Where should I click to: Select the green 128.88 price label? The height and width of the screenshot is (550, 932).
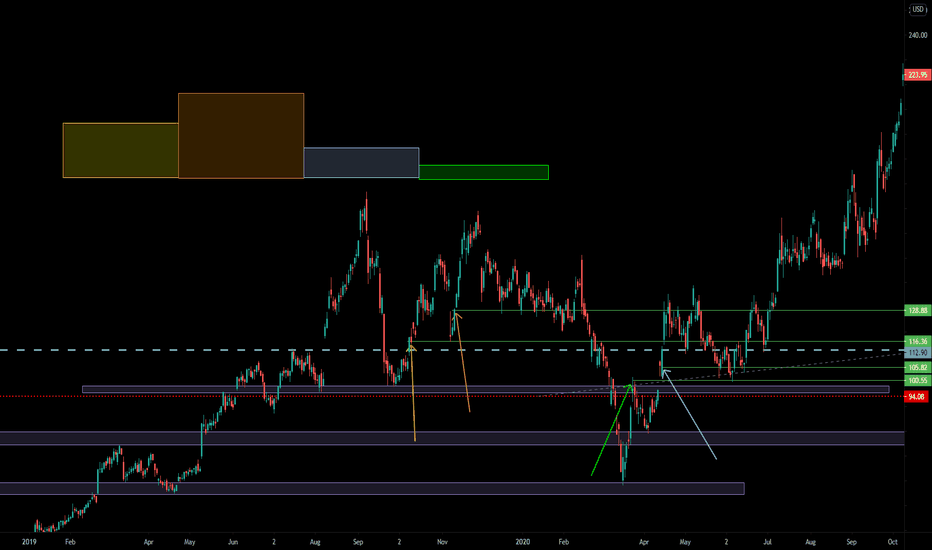tap(917, 310)
